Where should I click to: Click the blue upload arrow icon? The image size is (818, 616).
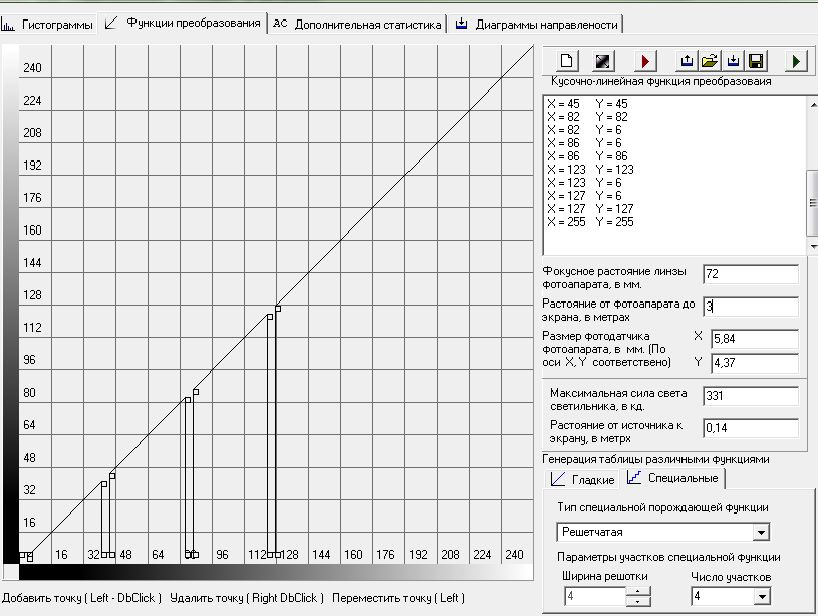tap(686, 61)
